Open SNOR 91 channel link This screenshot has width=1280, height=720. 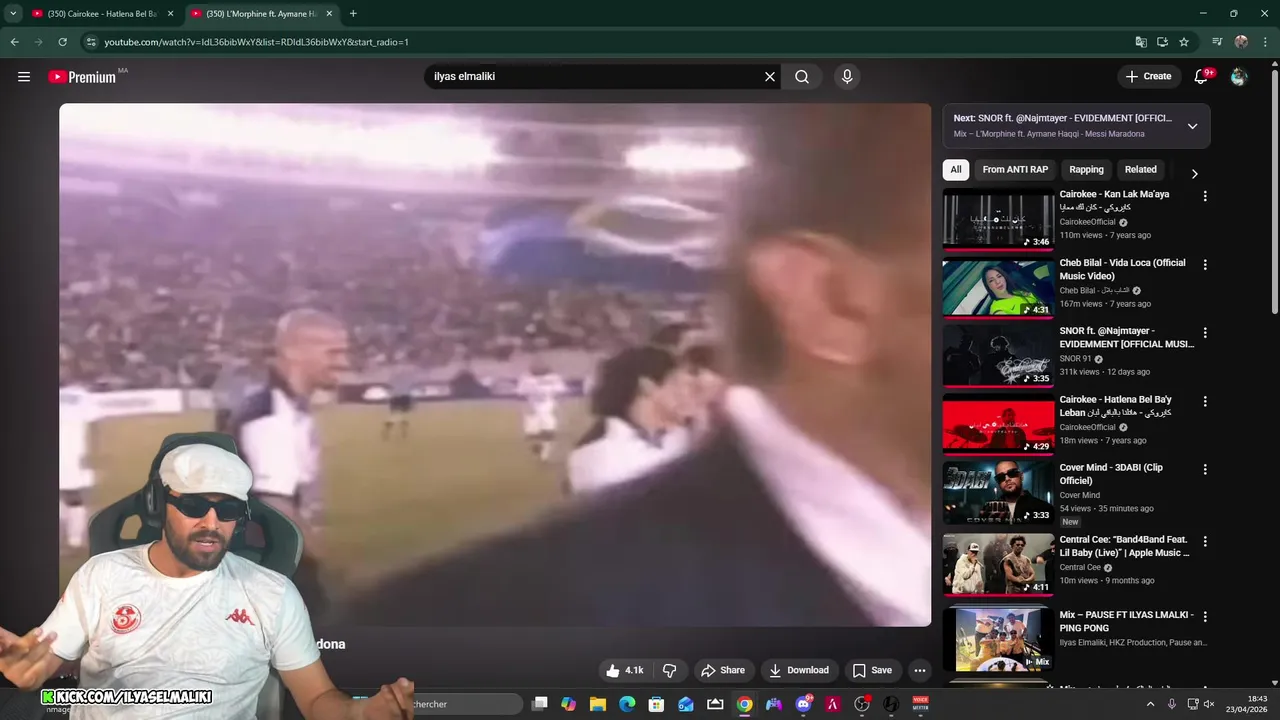(x=1075, y=359)
